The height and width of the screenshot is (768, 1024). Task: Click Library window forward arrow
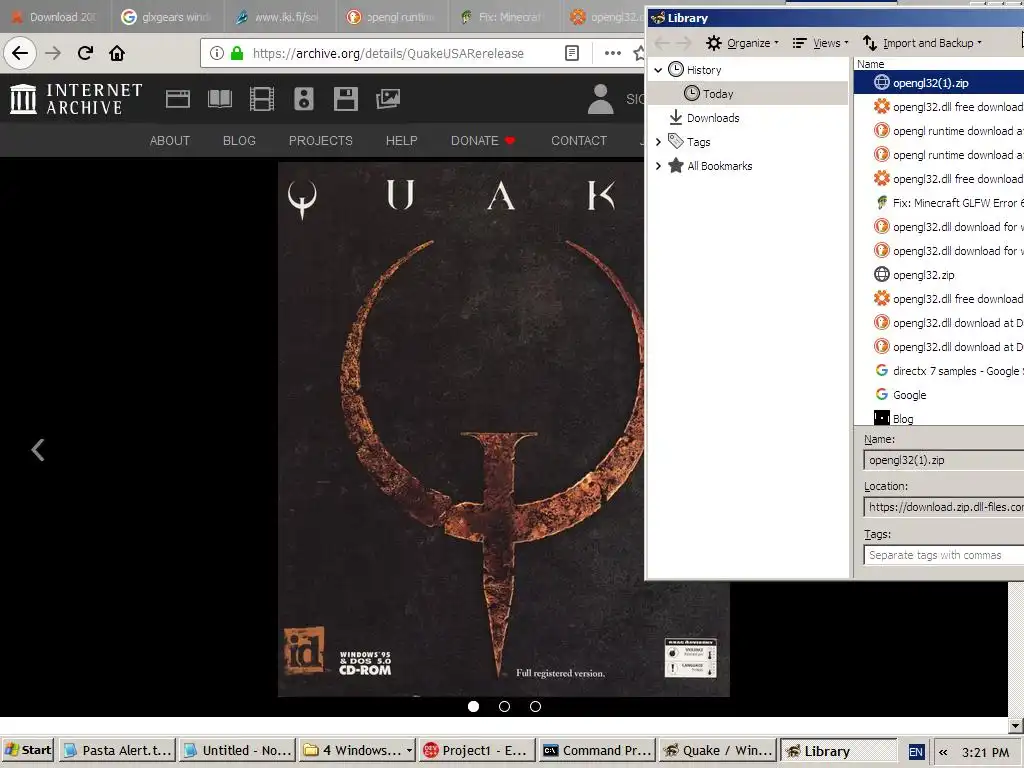click(684, 43)
